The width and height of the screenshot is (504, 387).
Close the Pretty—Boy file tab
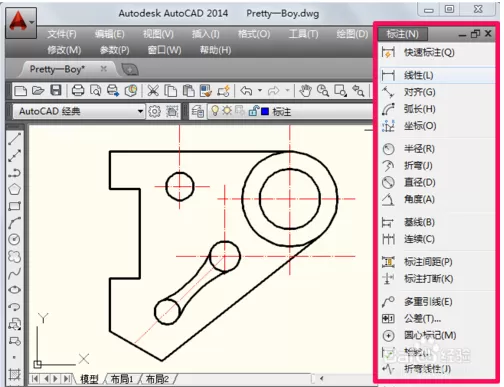click(x=104, y=69)
